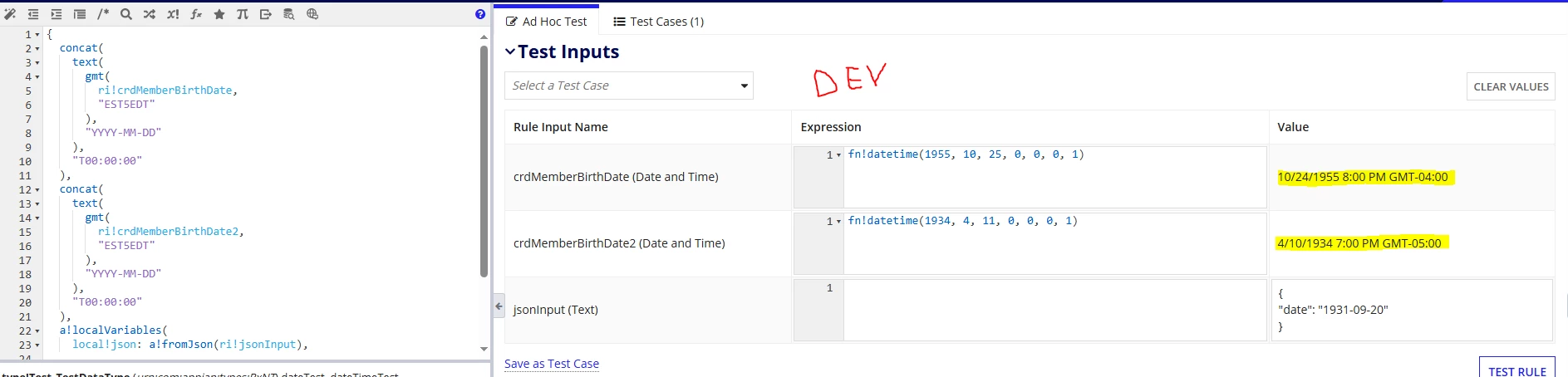
Task: Click the box with arrow toolbar icon
Action: point(266,14)
